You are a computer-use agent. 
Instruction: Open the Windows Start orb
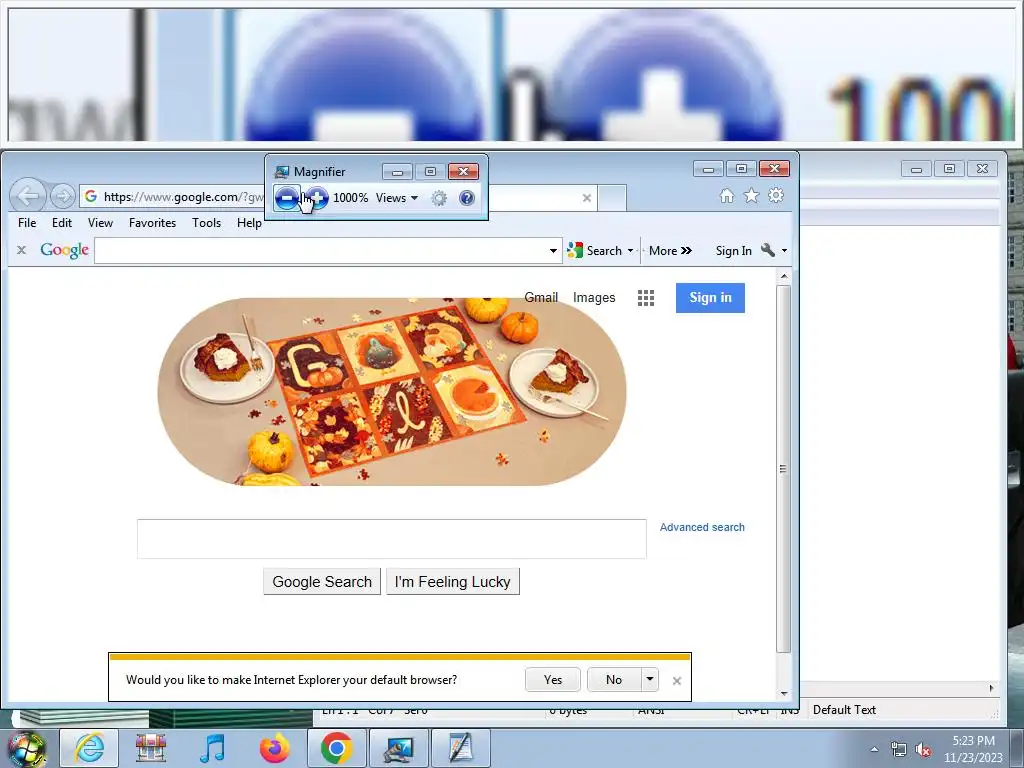click(x=26, y=748)
